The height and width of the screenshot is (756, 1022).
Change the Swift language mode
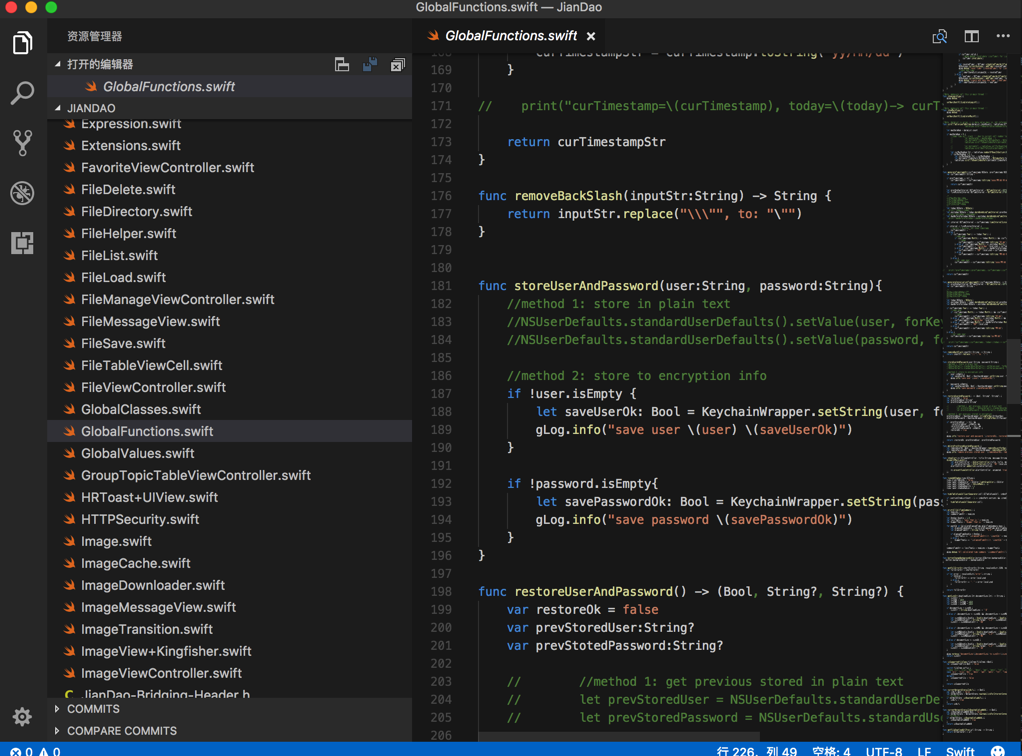coord(960,751)
